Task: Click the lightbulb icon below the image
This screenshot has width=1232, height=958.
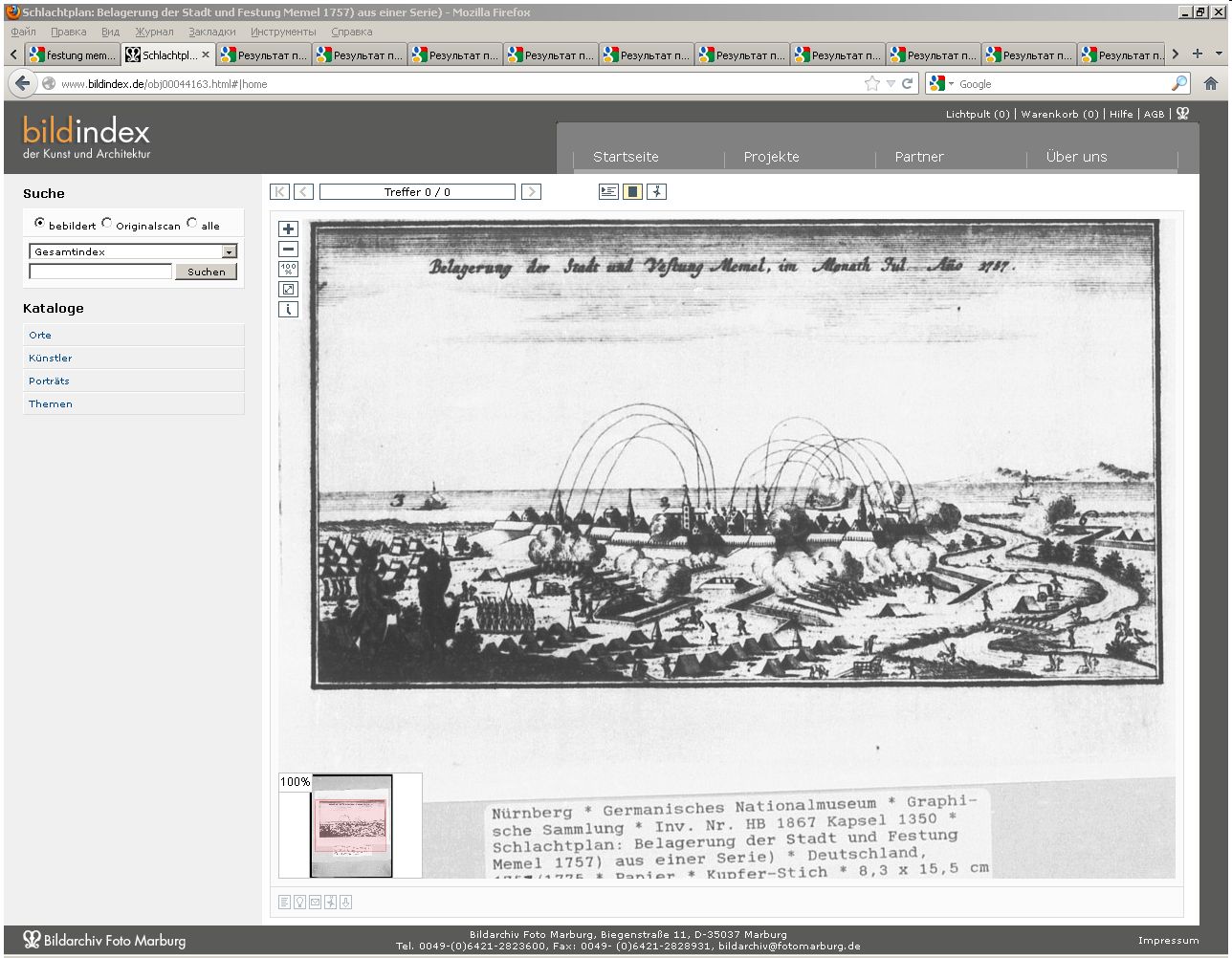Action: [x=299, y=902]
